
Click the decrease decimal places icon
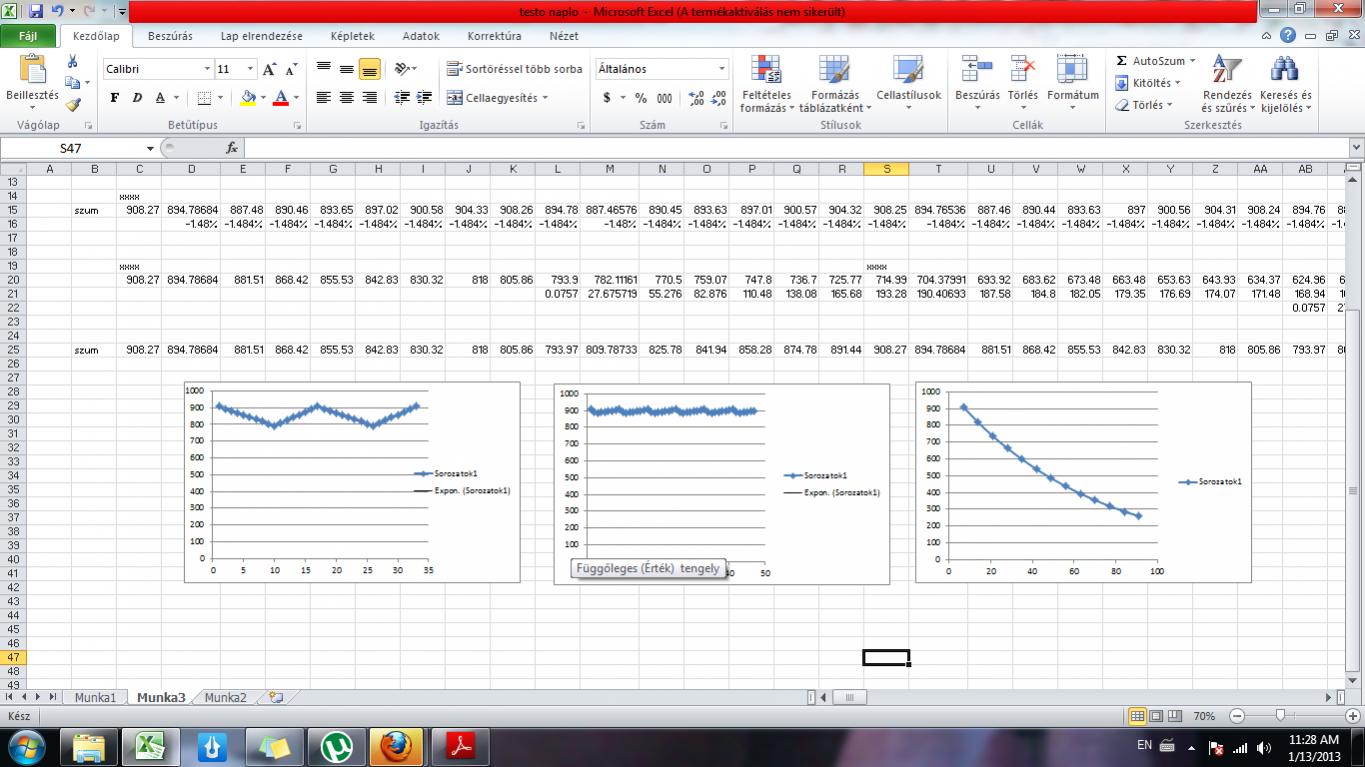[719, 98]
